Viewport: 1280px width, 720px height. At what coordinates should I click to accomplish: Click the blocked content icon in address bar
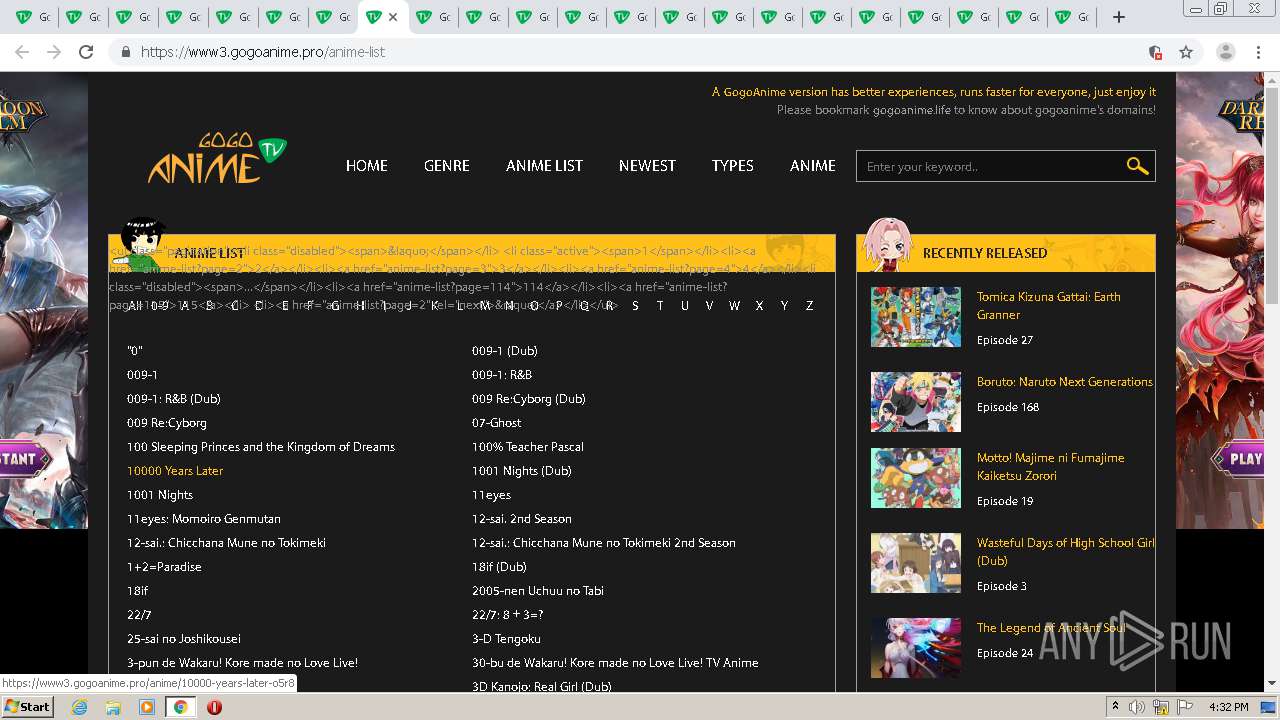(1155, 52)
